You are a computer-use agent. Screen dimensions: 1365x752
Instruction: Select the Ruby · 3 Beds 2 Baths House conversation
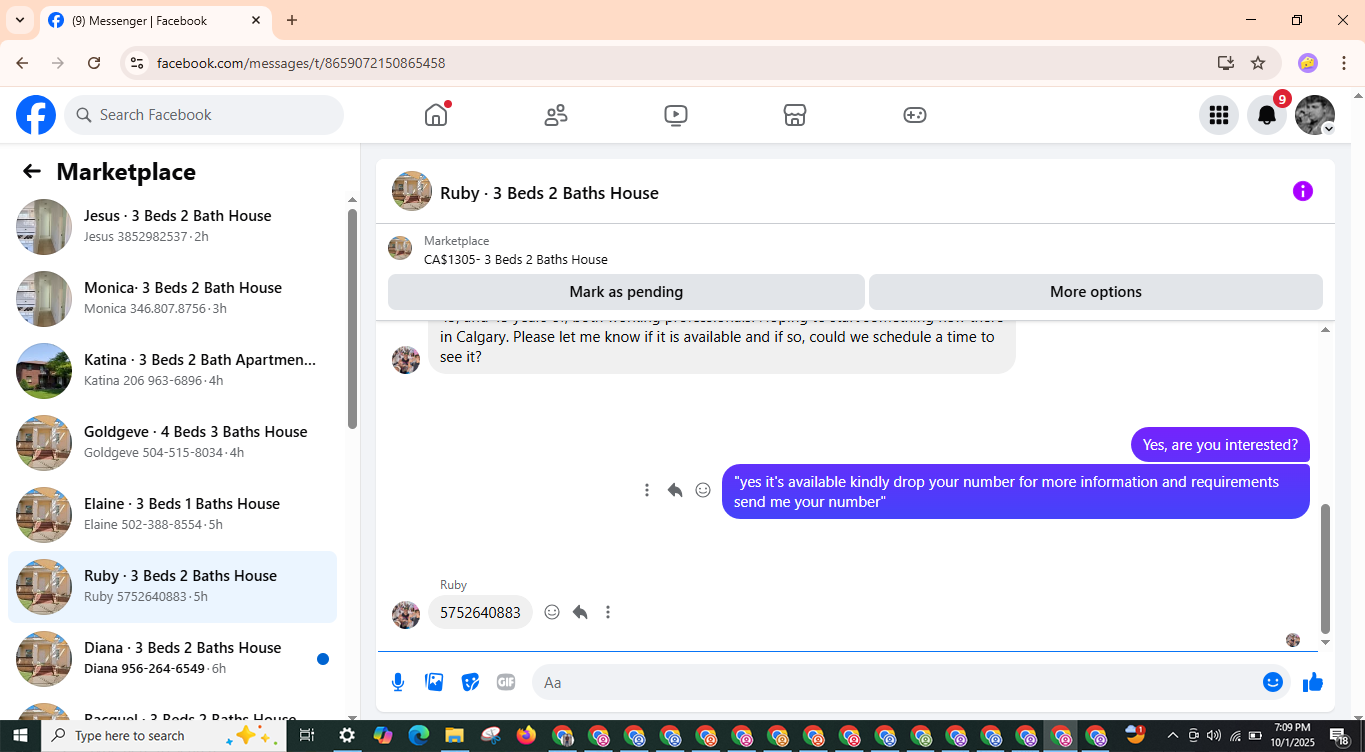click(172, 587)
